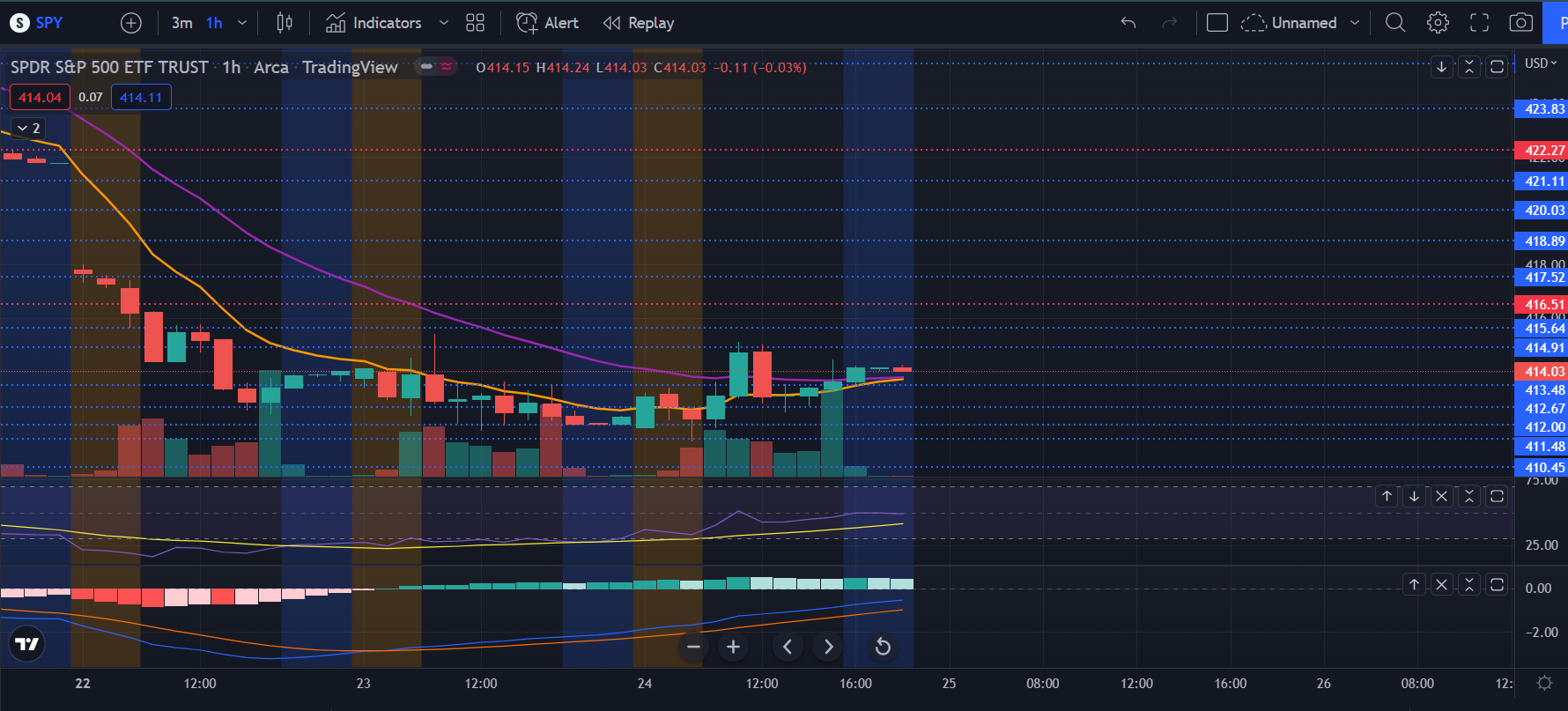Switch to the 3m timeframe
This screenshot has width=1568, height=711.
tap(181, 23)
